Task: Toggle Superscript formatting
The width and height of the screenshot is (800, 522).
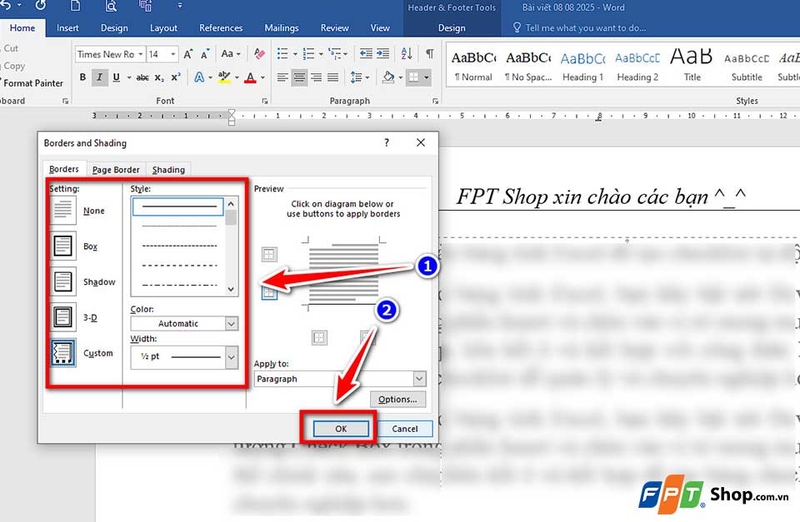Action: pyautogui.click(x=176, y=78)
